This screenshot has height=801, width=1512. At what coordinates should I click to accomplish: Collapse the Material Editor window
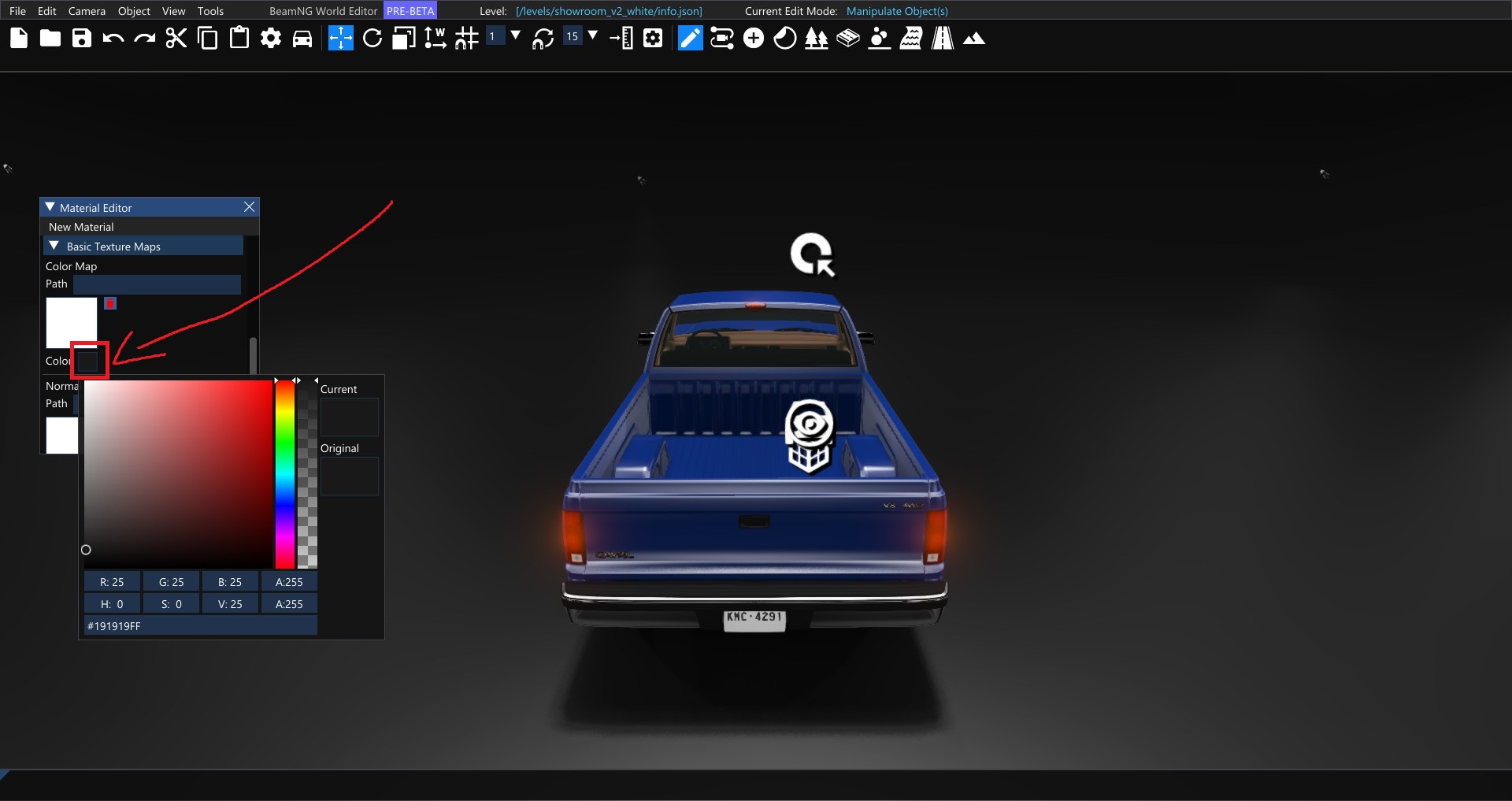point(50,207)
